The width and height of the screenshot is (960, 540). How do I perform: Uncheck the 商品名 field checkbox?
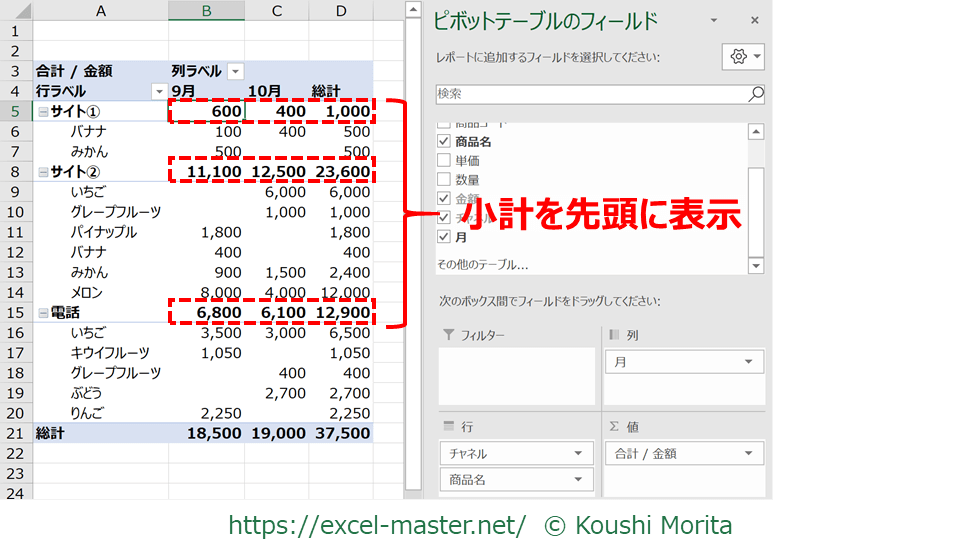click(x=444, y=142)
